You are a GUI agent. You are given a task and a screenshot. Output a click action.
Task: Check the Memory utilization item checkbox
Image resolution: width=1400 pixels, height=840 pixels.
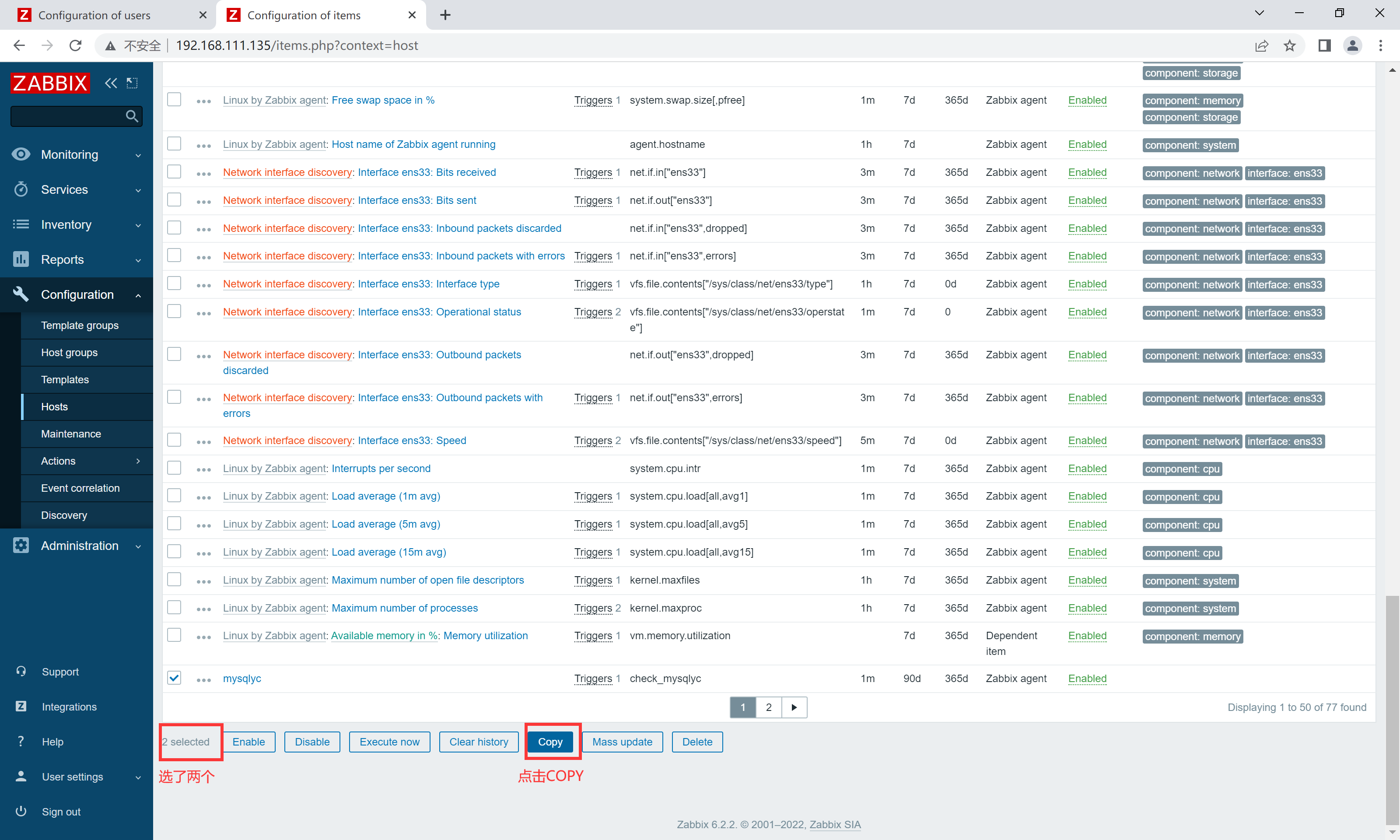pos(174,634)
